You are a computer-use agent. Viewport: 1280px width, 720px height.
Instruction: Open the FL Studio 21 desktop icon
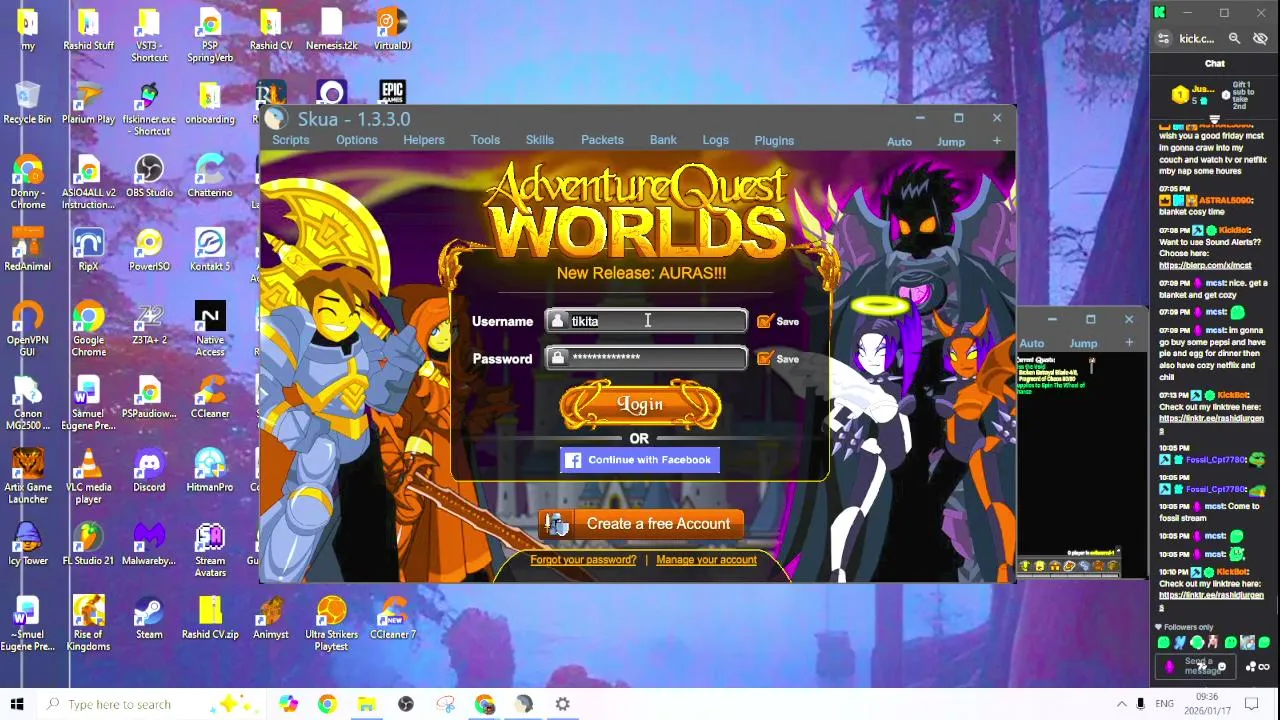pos(88,544)
